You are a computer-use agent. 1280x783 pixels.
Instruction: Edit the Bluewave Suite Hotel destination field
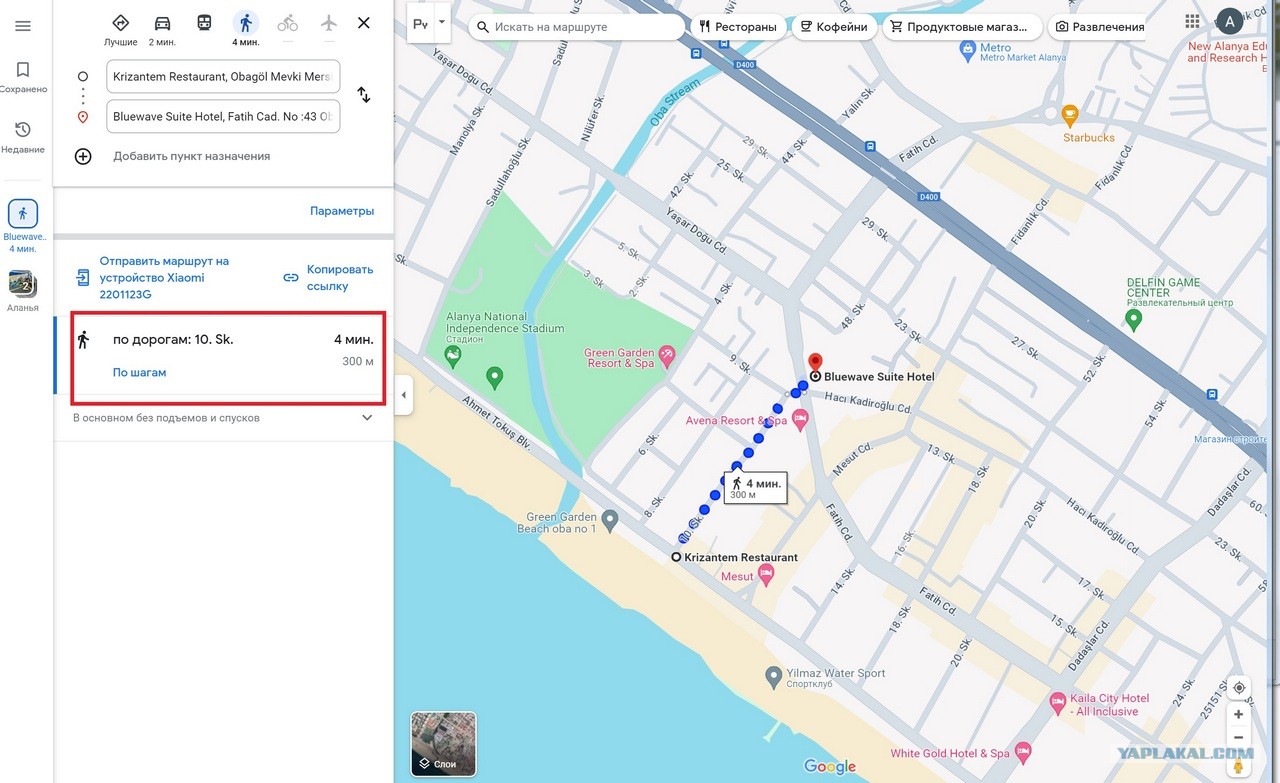pyautogui.click(x=223, y=116)
